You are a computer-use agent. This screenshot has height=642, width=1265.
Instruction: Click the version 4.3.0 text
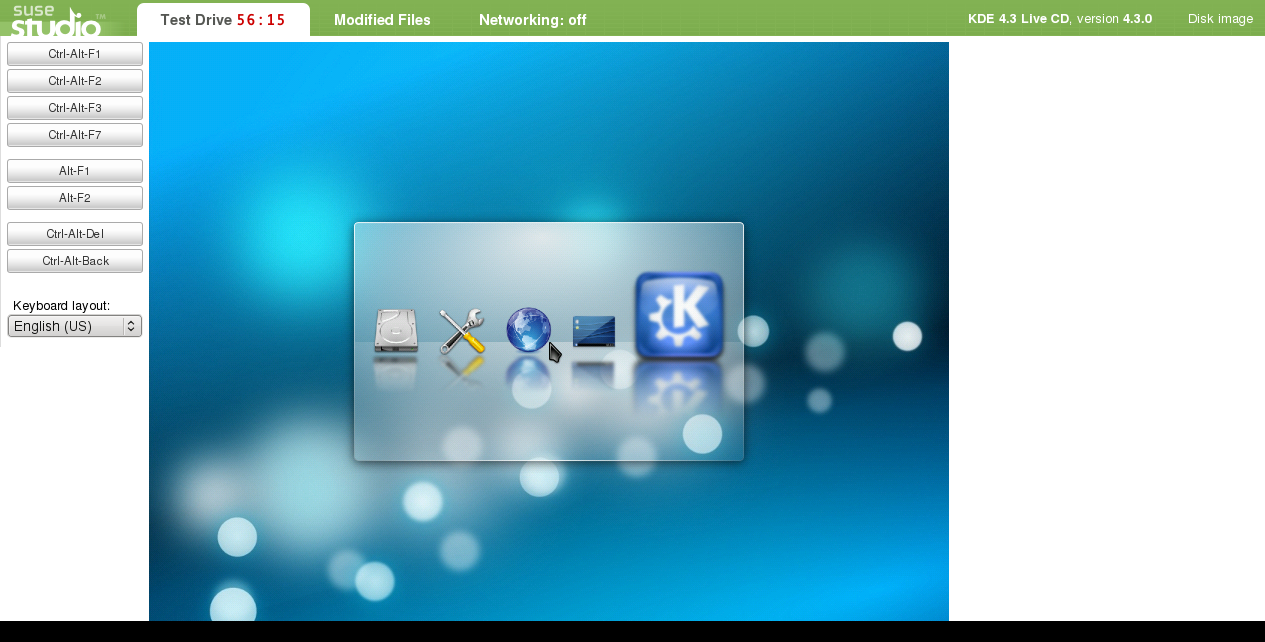[x=1114, y=19]
